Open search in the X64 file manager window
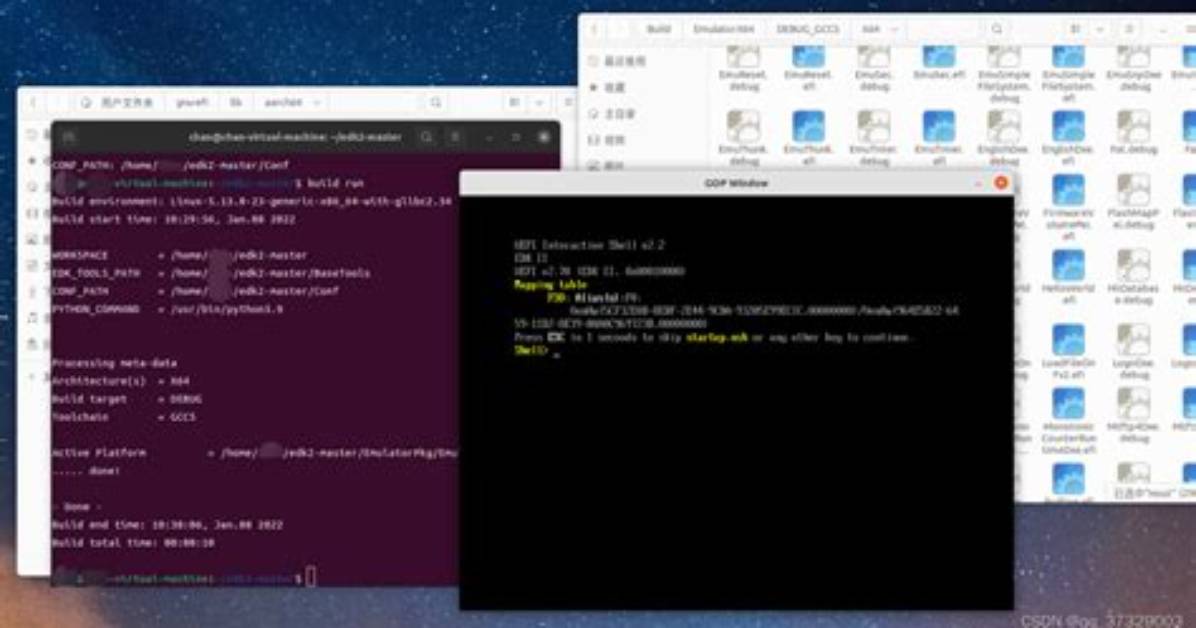Image resolution: width=1196 pixels, height=628 pixels. coord(997,29)
